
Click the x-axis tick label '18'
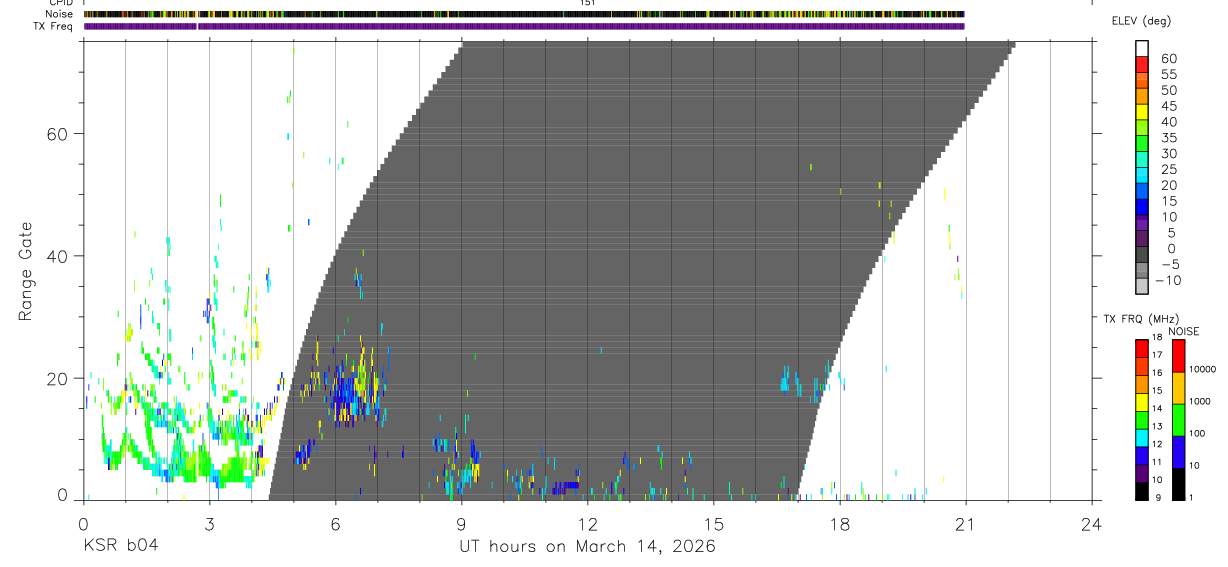point(840,523)
